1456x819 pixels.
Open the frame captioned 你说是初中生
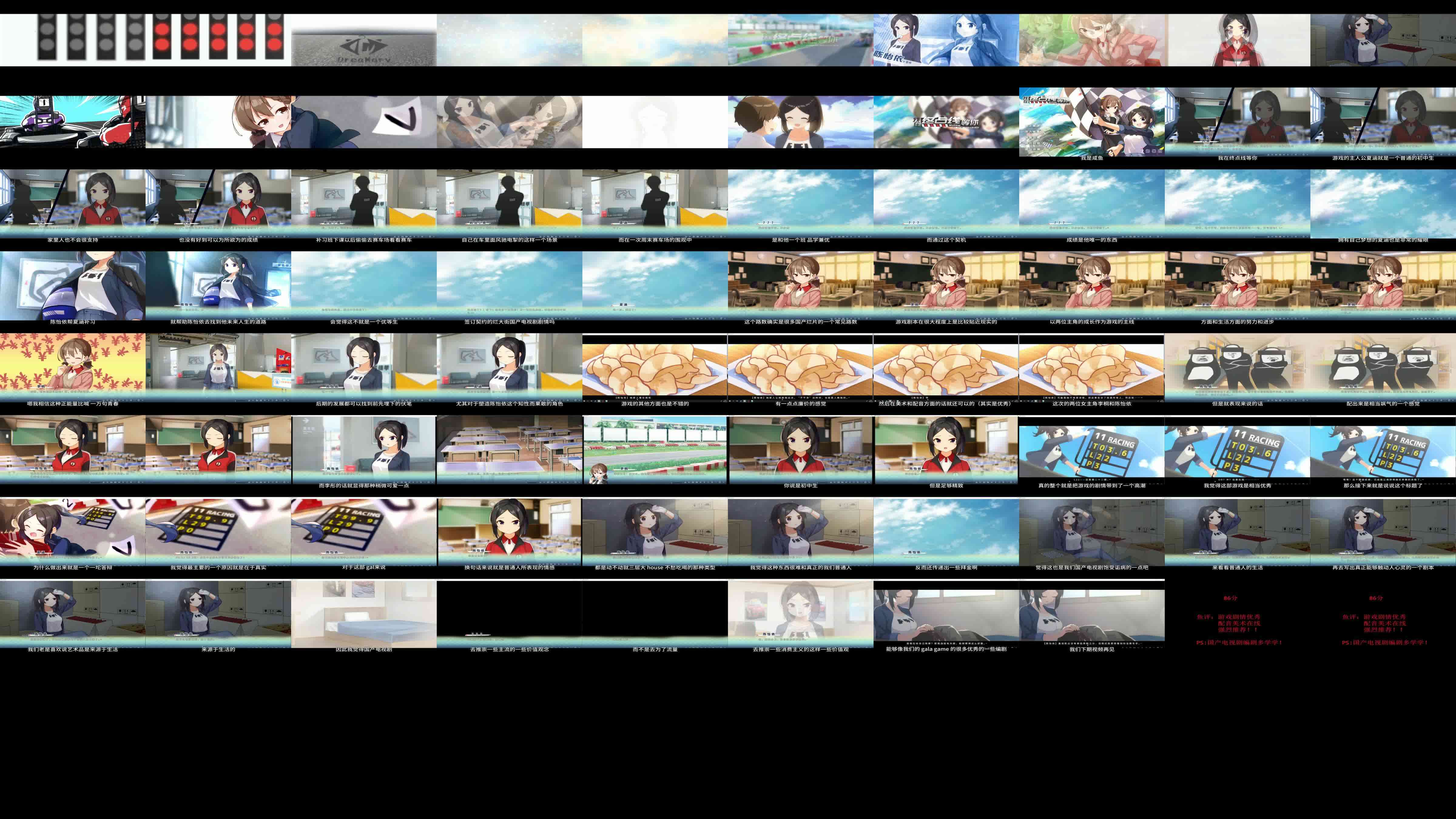coord(800,450)
